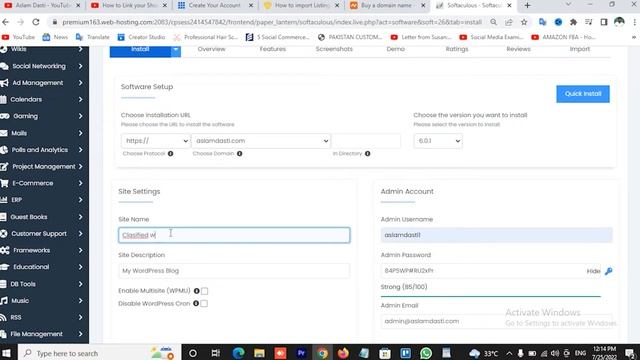
Task: Bookmark the page with the star icon
Action: click(524, 22)
